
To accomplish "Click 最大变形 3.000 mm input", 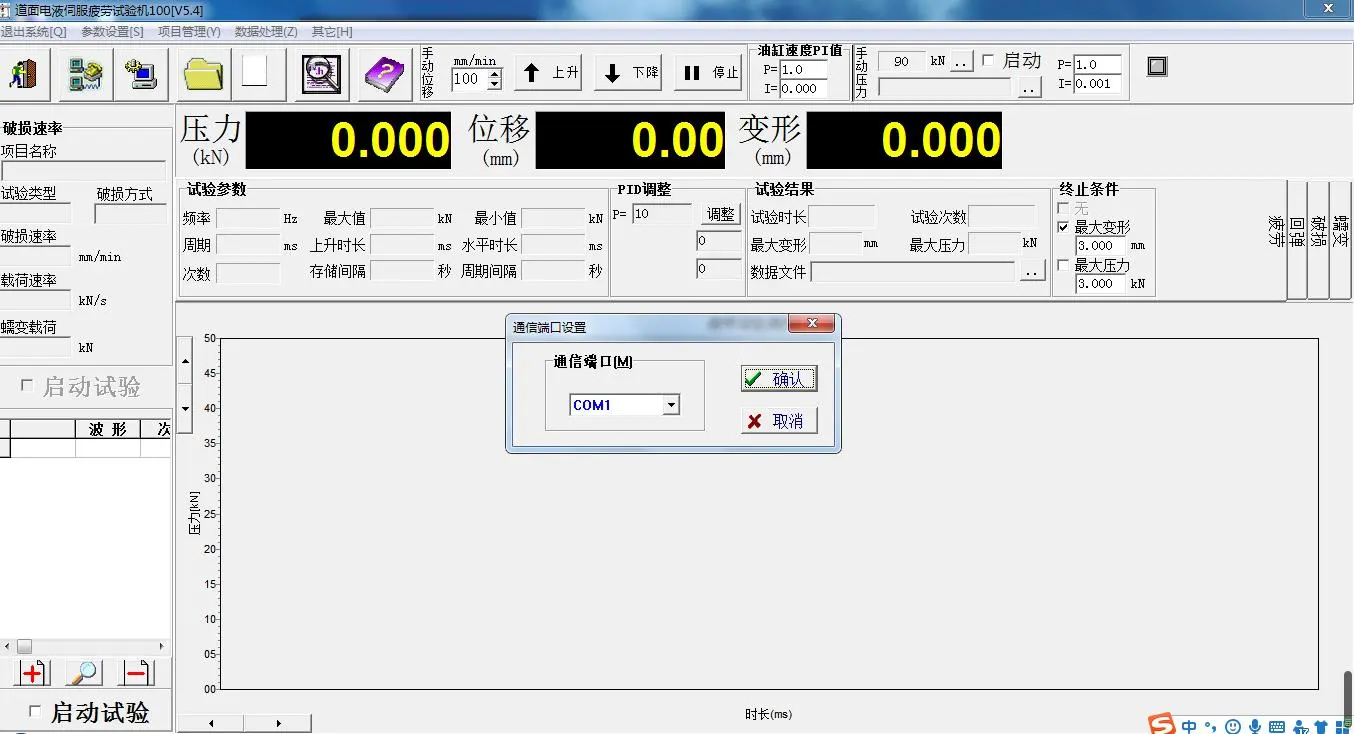I will [x=1101, y=246].
